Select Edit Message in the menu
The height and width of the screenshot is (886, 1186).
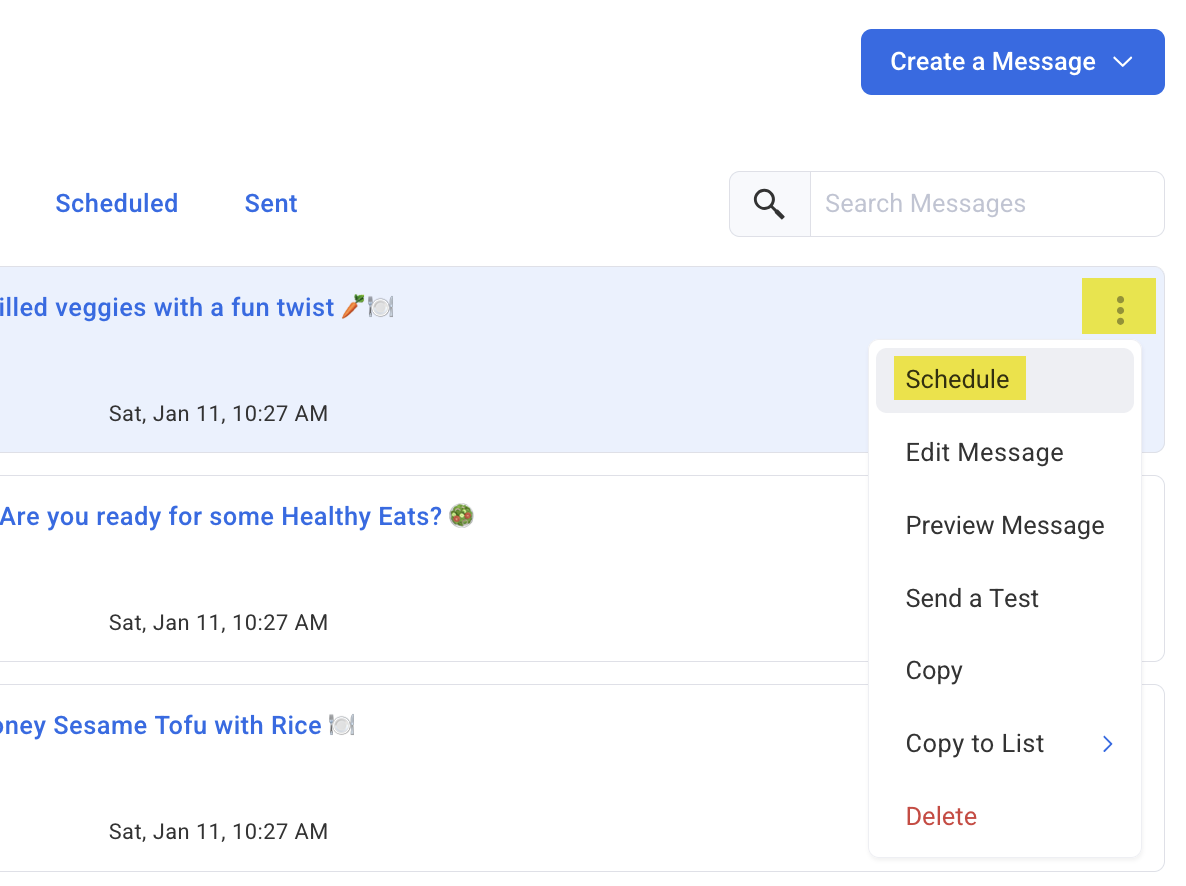(984, 452)
